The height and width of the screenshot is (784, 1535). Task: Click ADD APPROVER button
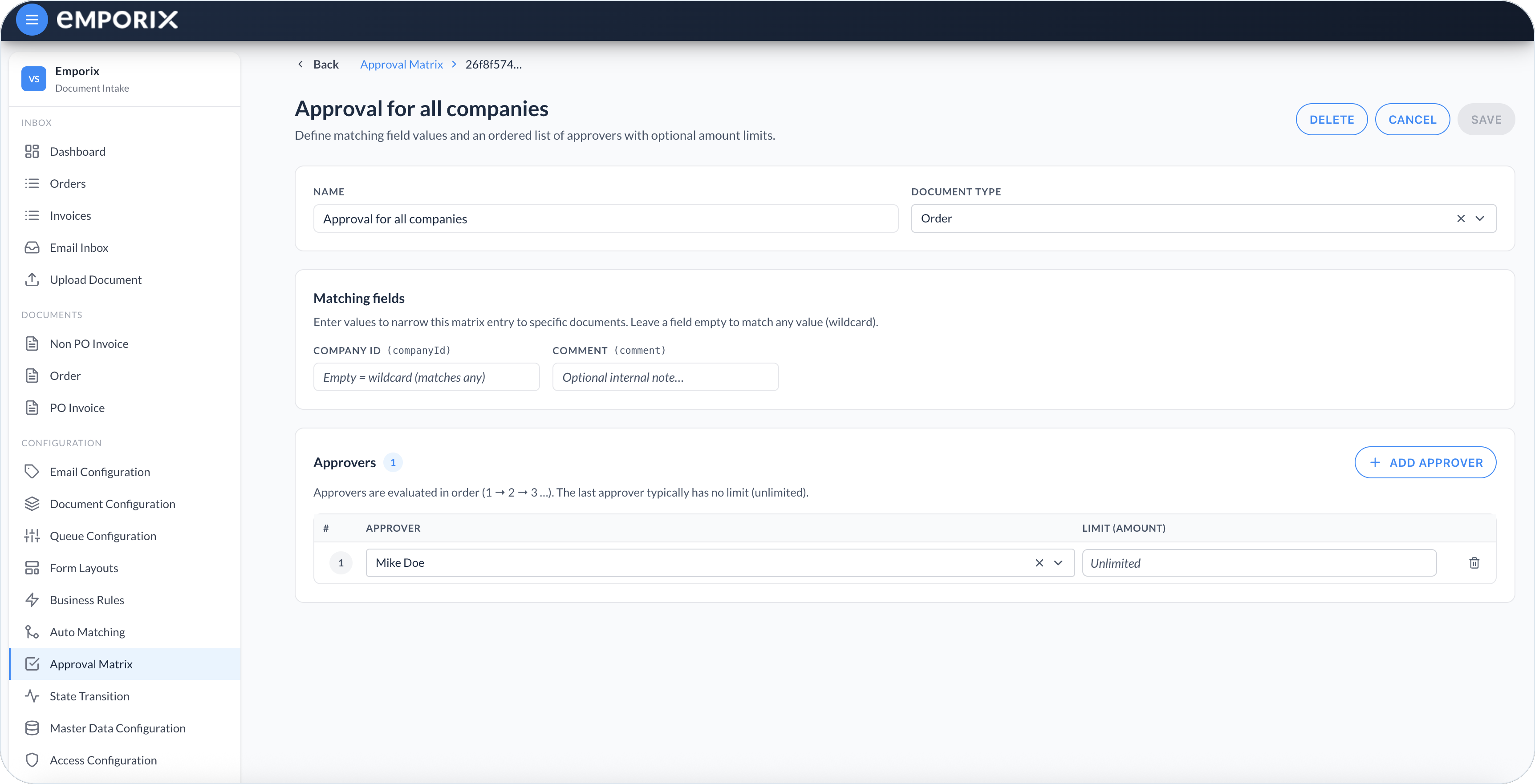(x=1425, y=462)
